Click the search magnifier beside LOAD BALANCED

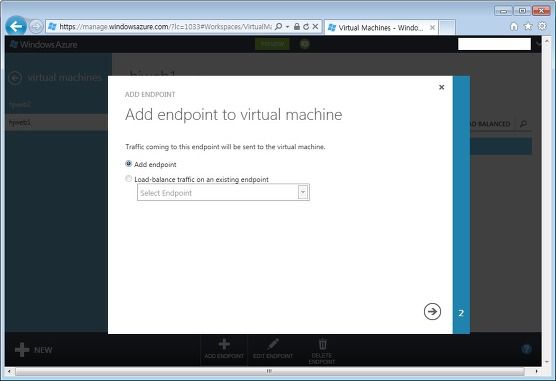click(x=523, y=124)
